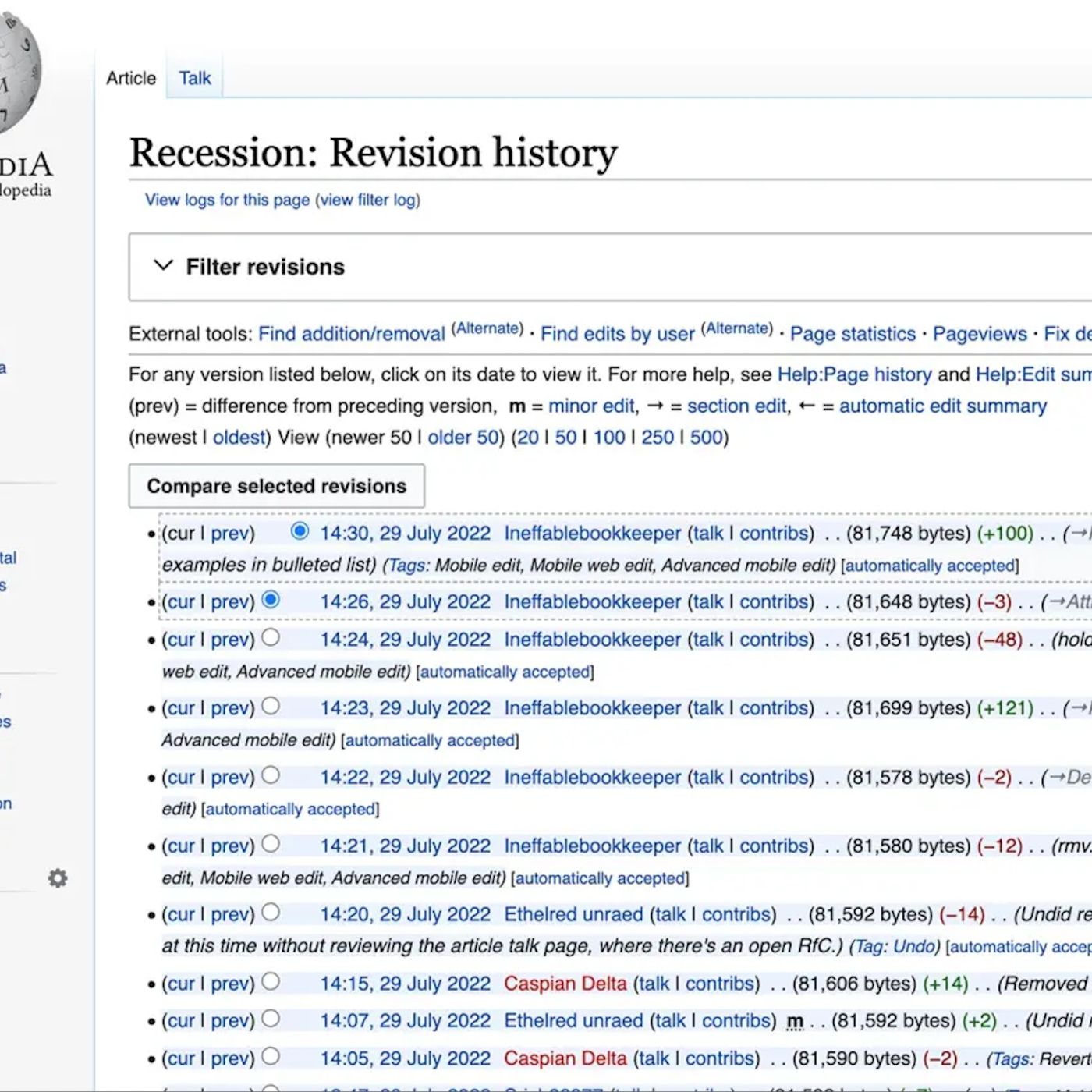The width and height of the screenshot is (1092, 1092).
Task: Open the 14:15, 29 July 2022 revision
Action: 405,983
